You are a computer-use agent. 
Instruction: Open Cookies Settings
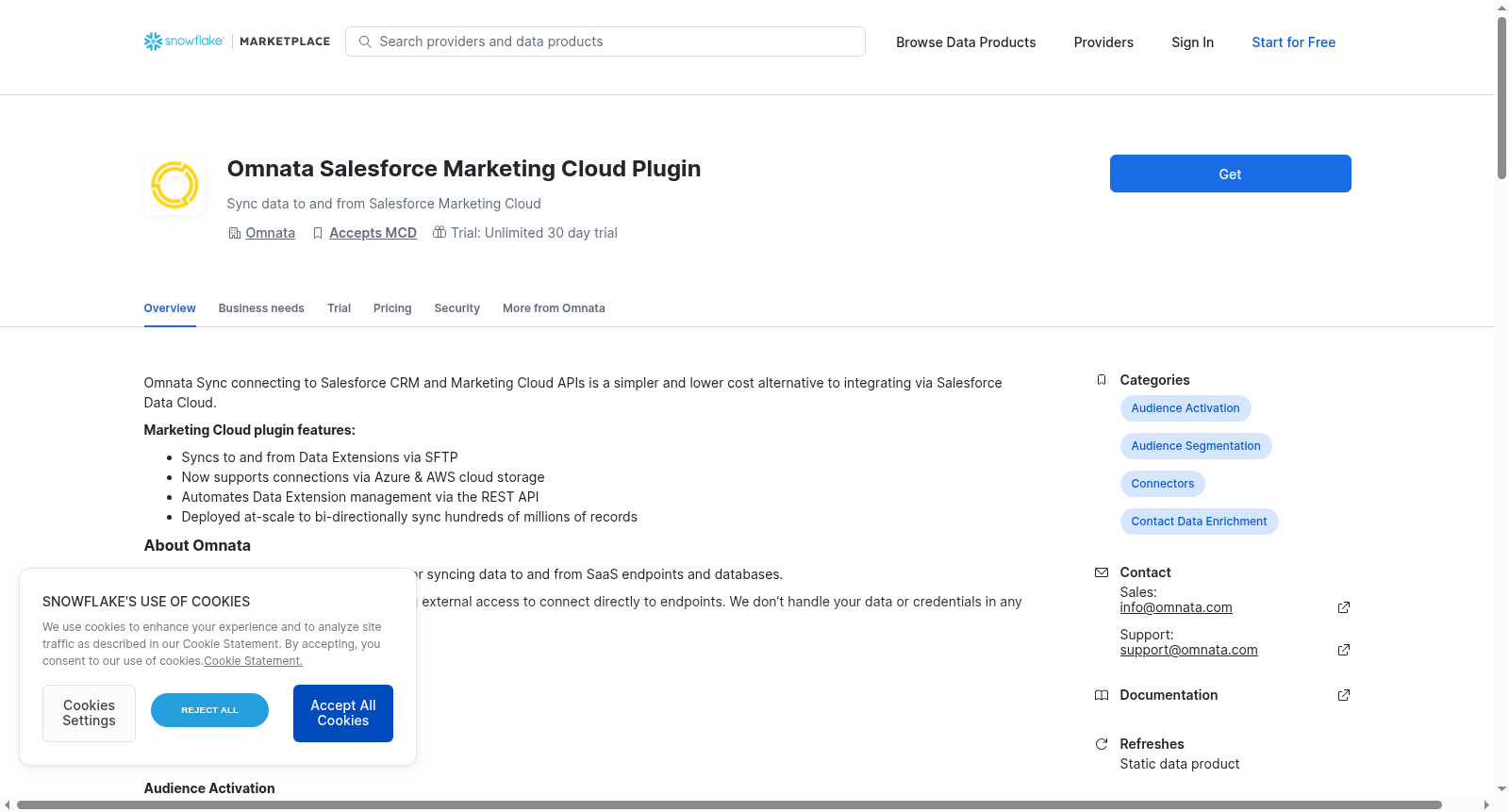[89, 713]
